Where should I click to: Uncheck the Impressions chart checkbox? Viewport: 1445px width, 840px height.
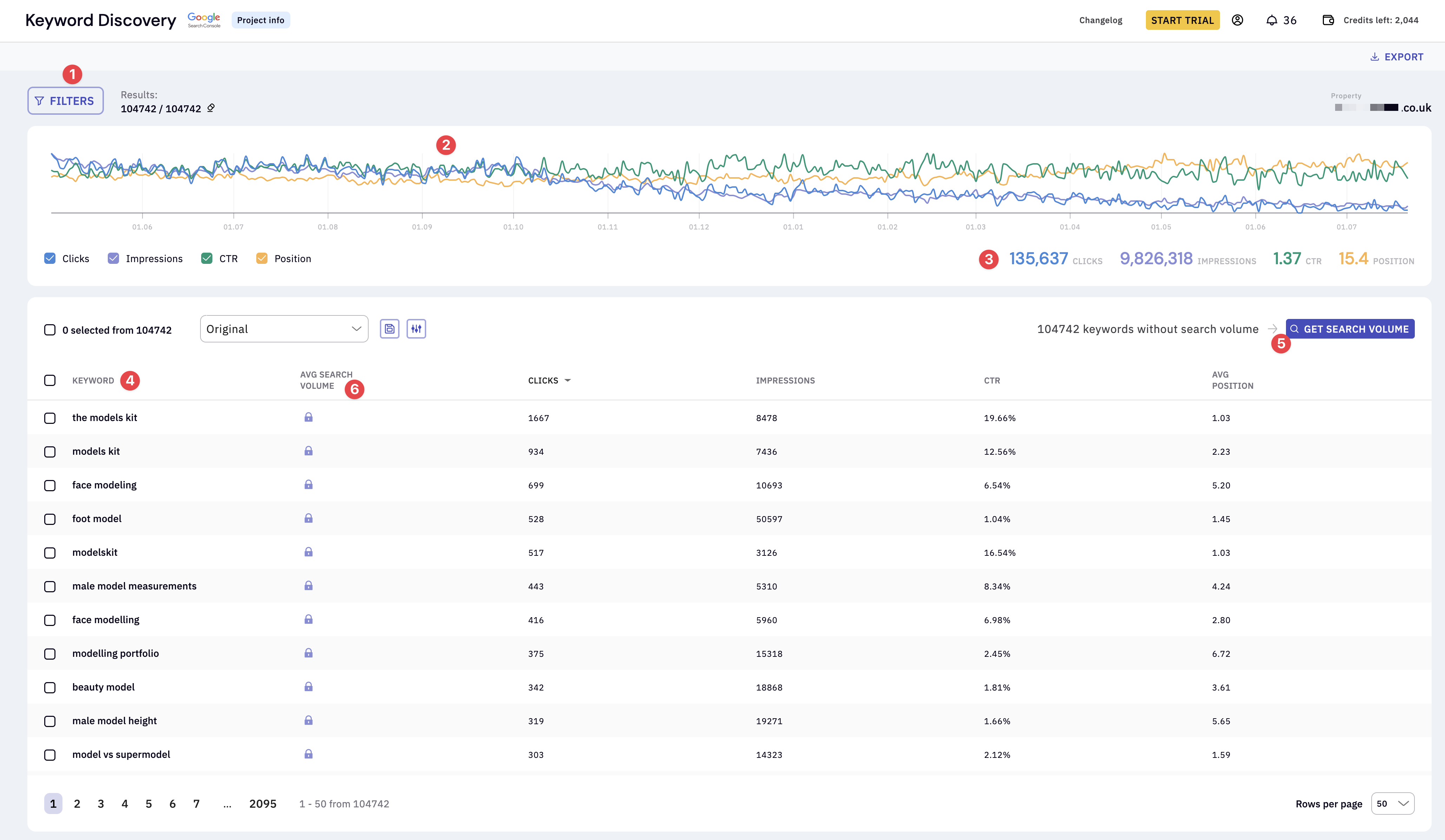click(113, 258)
